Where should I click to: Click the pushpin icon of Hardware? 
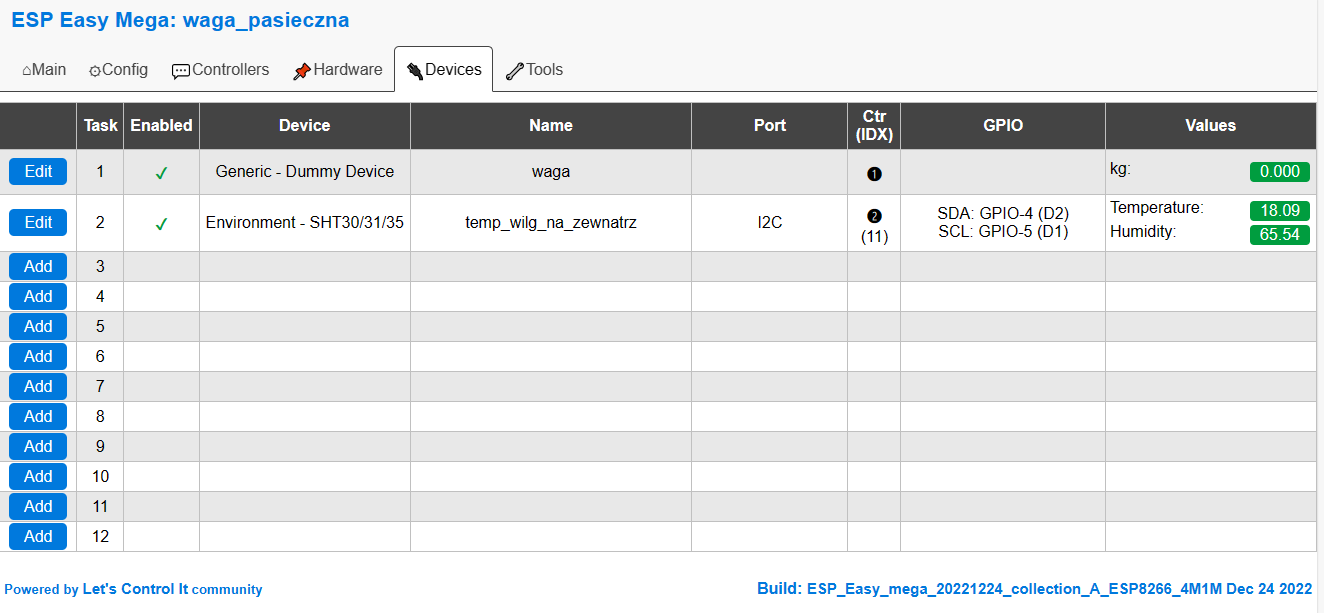pos(302,71)
